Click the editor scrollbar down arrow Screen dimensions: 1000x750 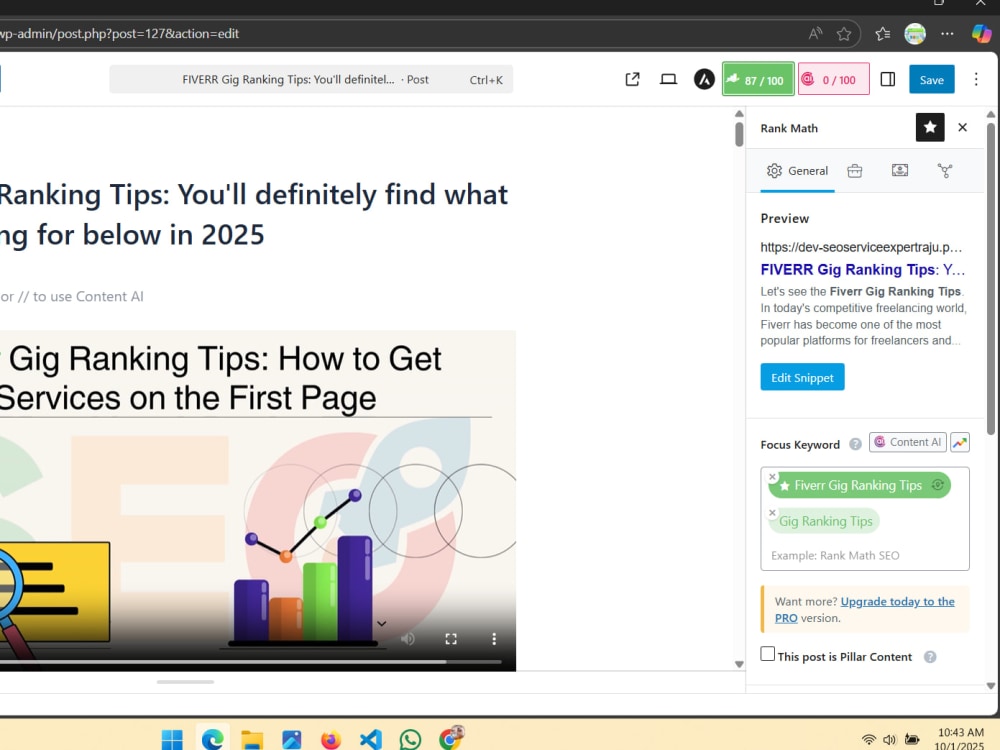pos(739,664)
